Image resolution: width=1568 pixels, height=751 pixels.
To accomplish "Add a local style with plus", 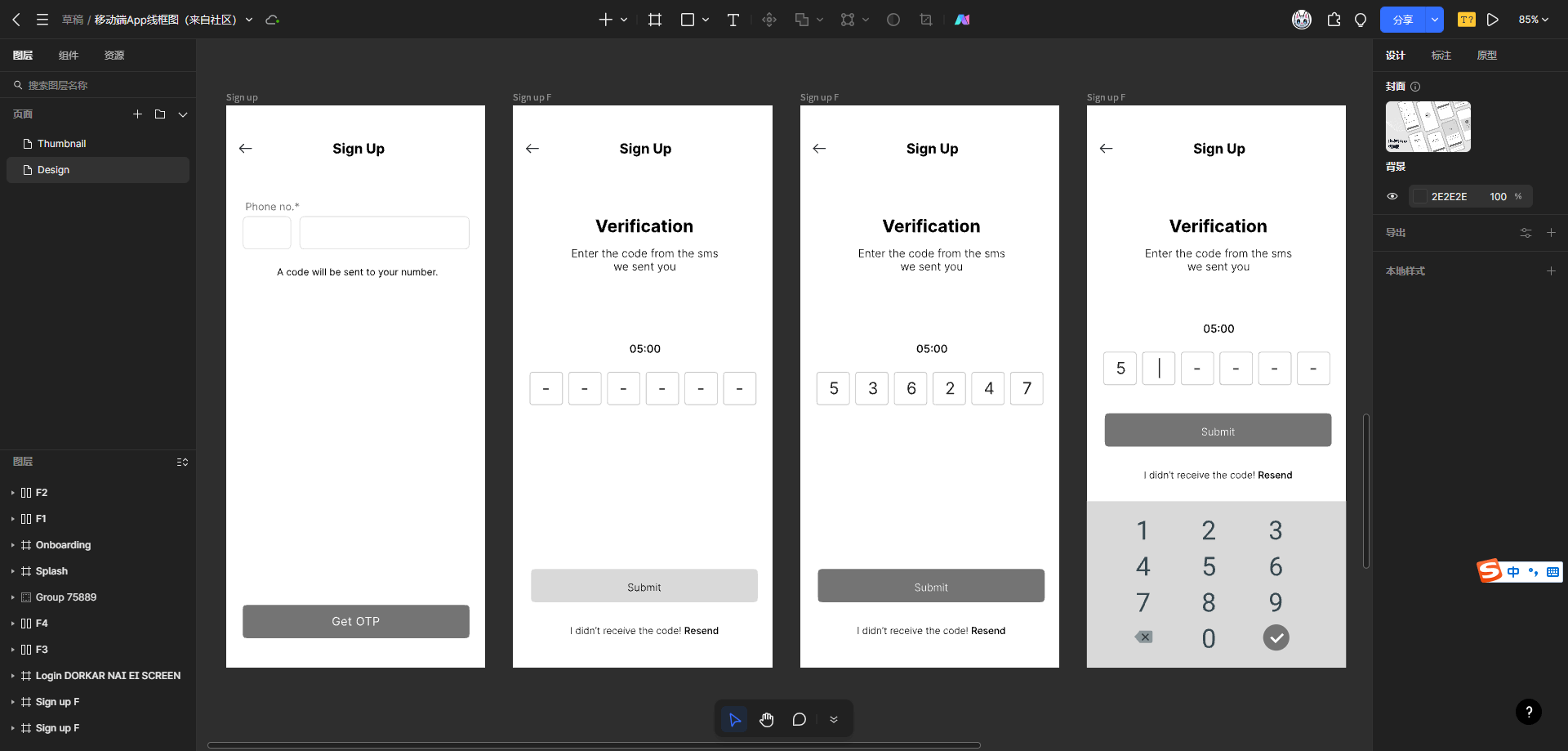I will click(x=1551, y=271).
